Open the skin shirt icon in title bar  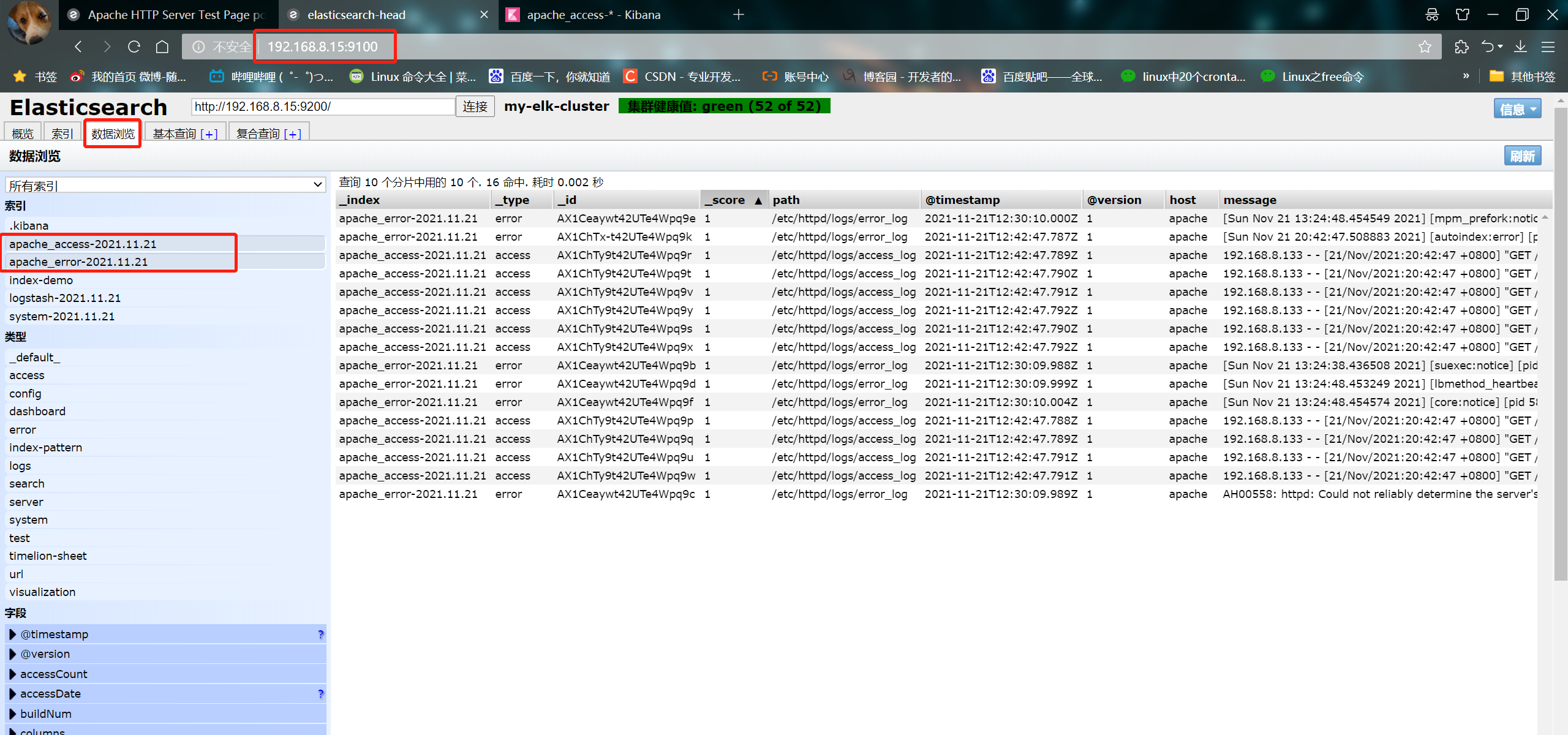[x=1463, y=15]
